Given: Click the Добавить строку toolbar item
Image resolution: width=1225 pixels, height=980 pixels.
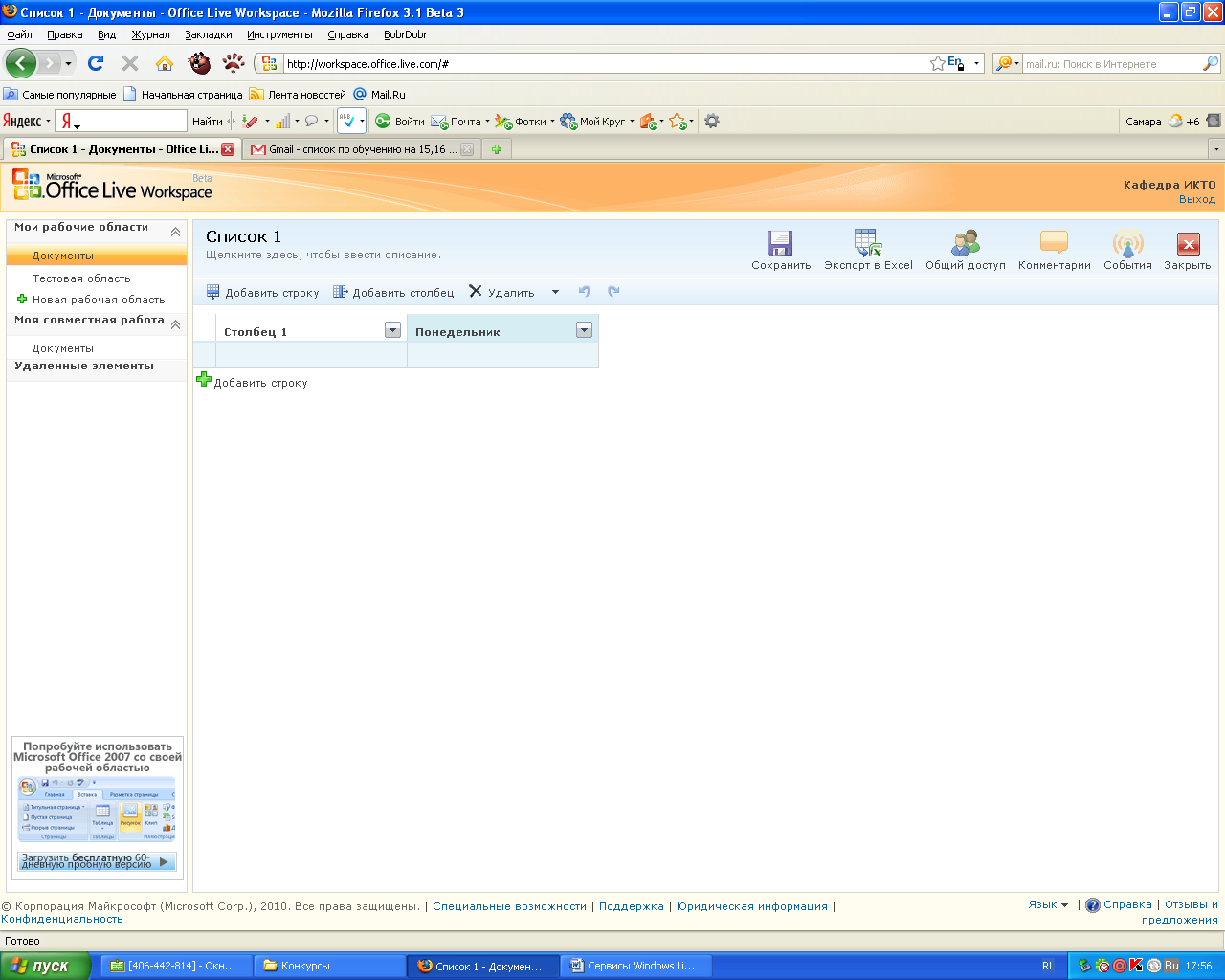Looking at the screenshot, I should click(263, 293).
